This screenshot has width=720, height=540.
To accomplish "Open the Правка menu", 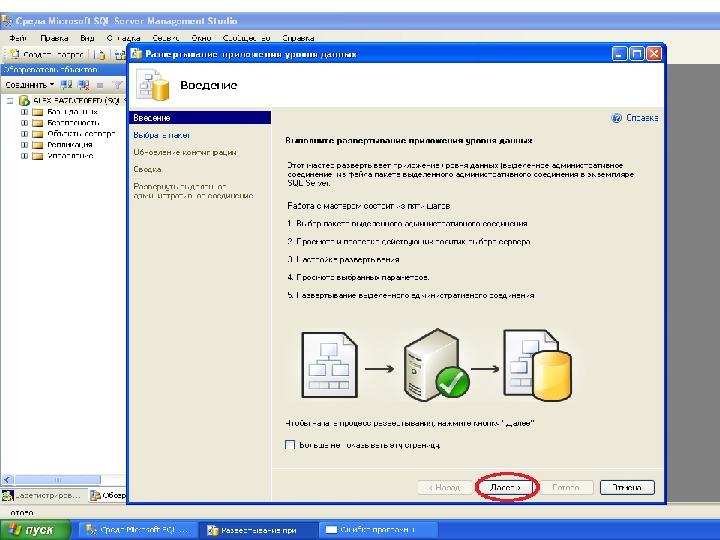I will pos(54,38).
